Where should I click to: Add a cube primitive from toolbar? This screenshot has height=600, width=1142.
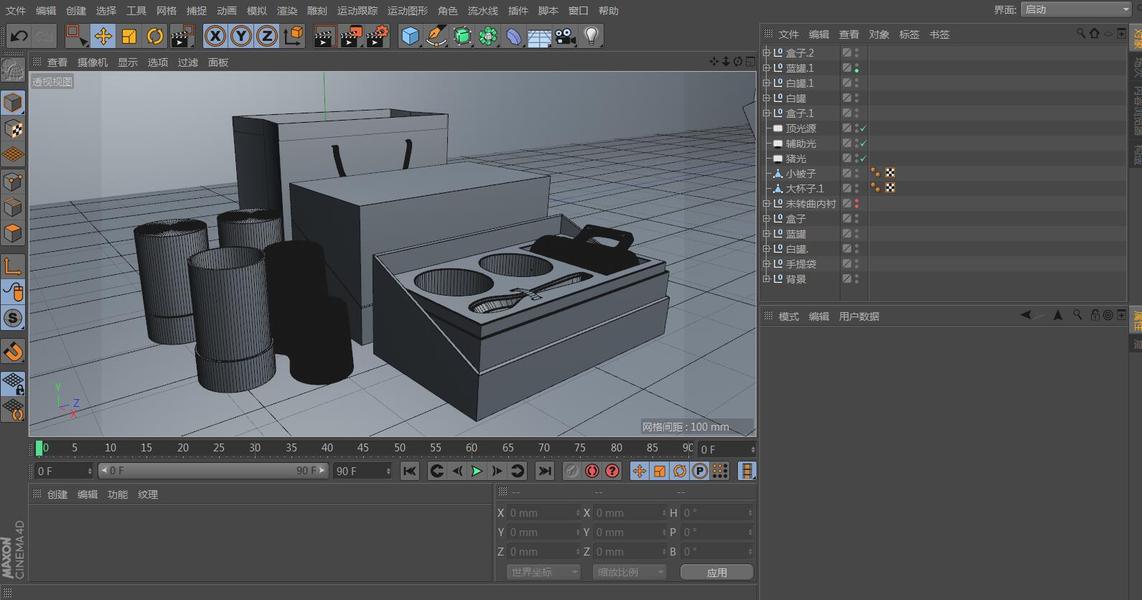click(x=410, y=37)
